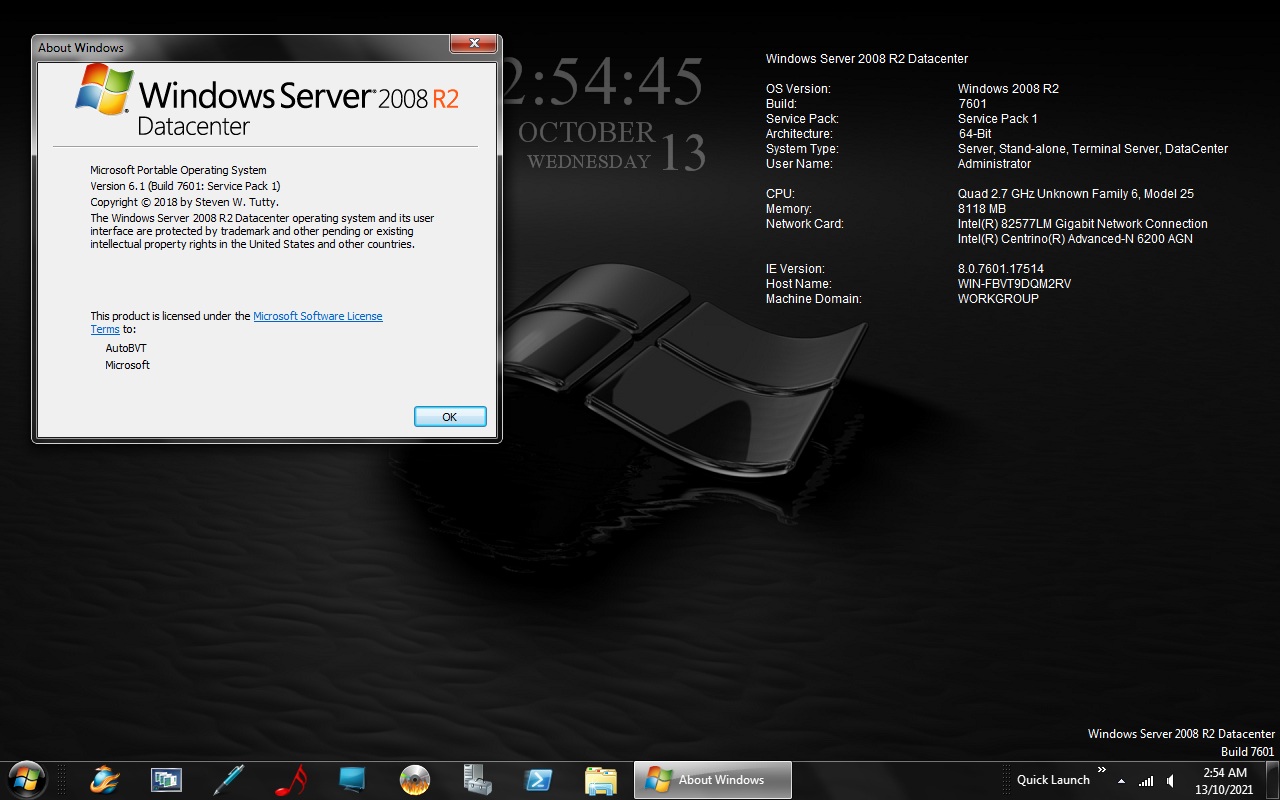Show hidden system tray icons
Image resolution: width=1280 pixels, height=800 pixels.
1121,781
